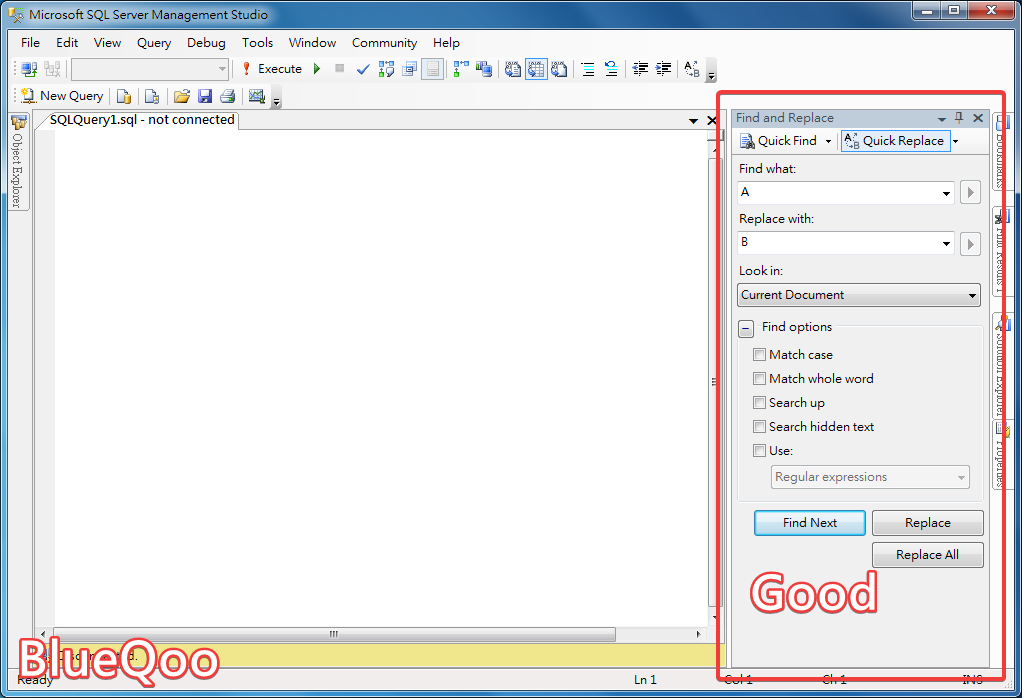Screen dimensions: 1022x698
Task: Collapse the Find options section
Action: [746, 328]
